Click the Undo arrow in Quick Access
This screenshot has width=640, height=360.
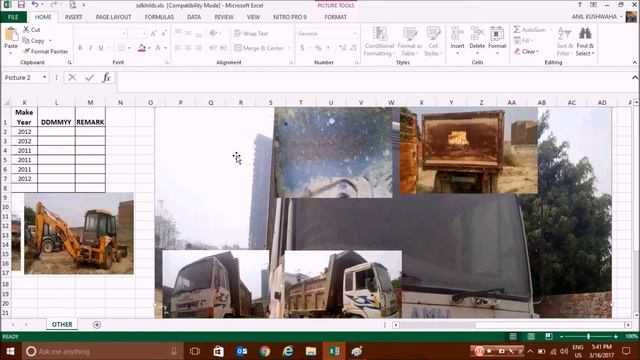(x=35, y=5)
